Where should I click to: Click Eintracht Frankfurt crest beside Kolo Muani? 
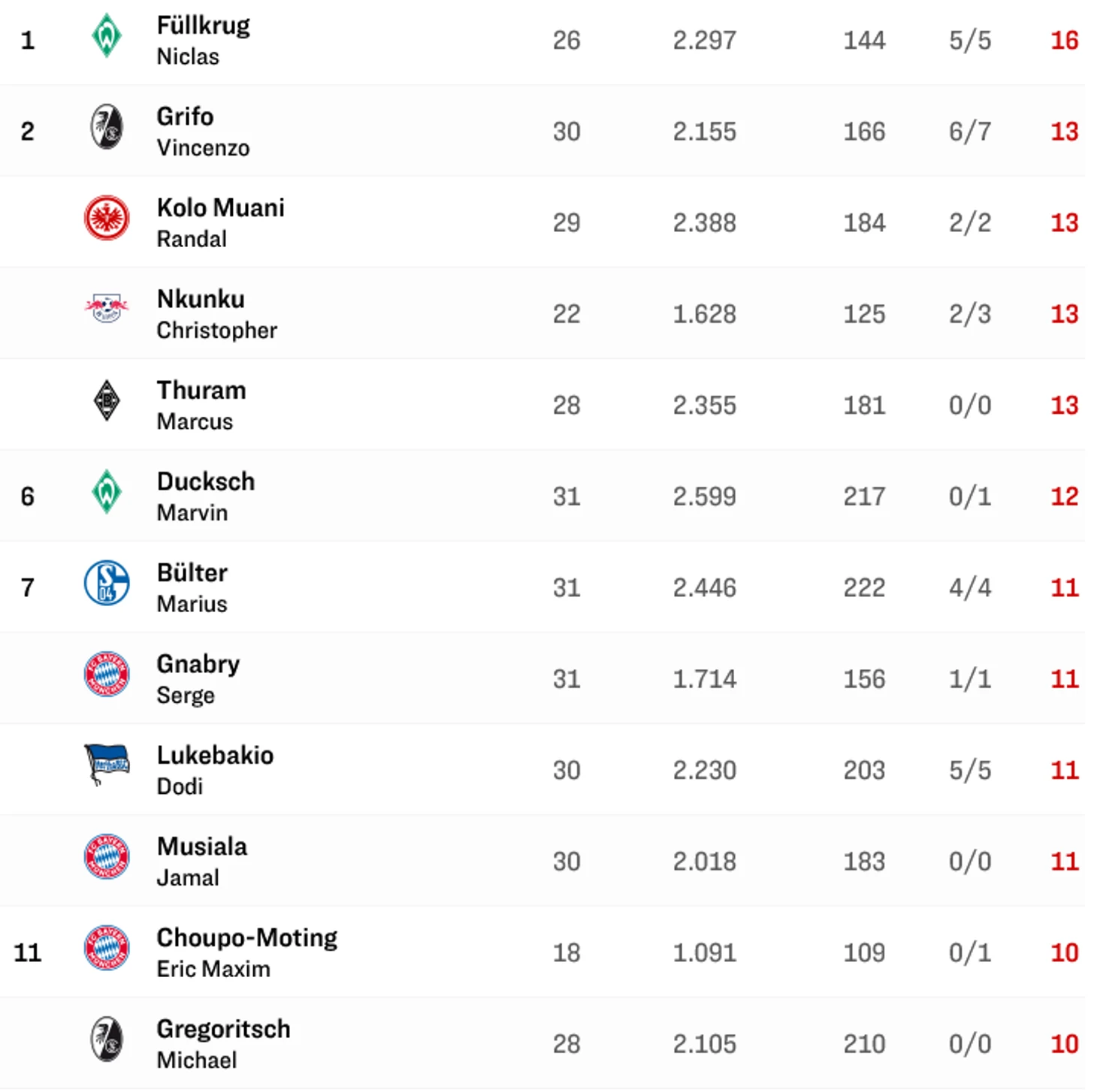click(x=107, y=218)
